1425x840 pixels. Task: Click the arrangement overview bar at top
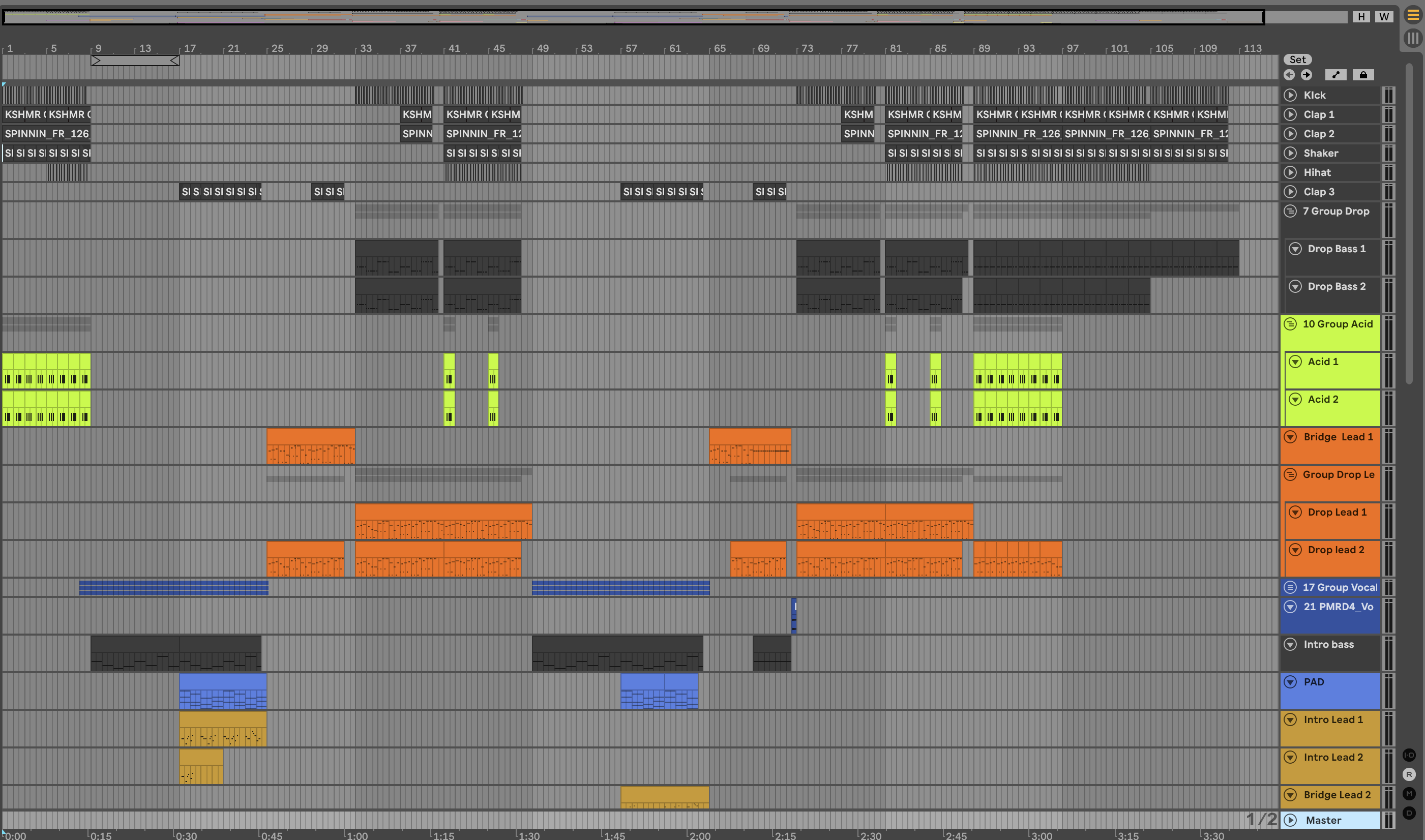tap(633, 17)
